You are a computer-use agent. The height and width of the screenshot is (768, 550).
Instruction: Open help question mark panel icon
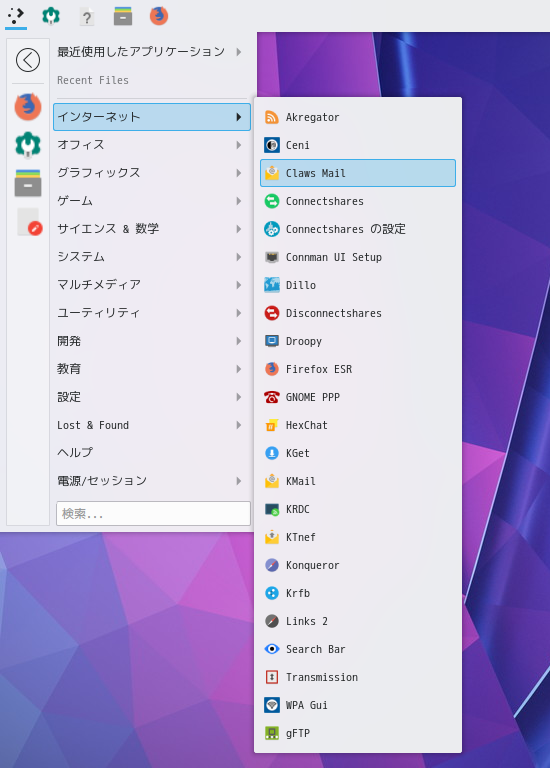tap(87, 17)
